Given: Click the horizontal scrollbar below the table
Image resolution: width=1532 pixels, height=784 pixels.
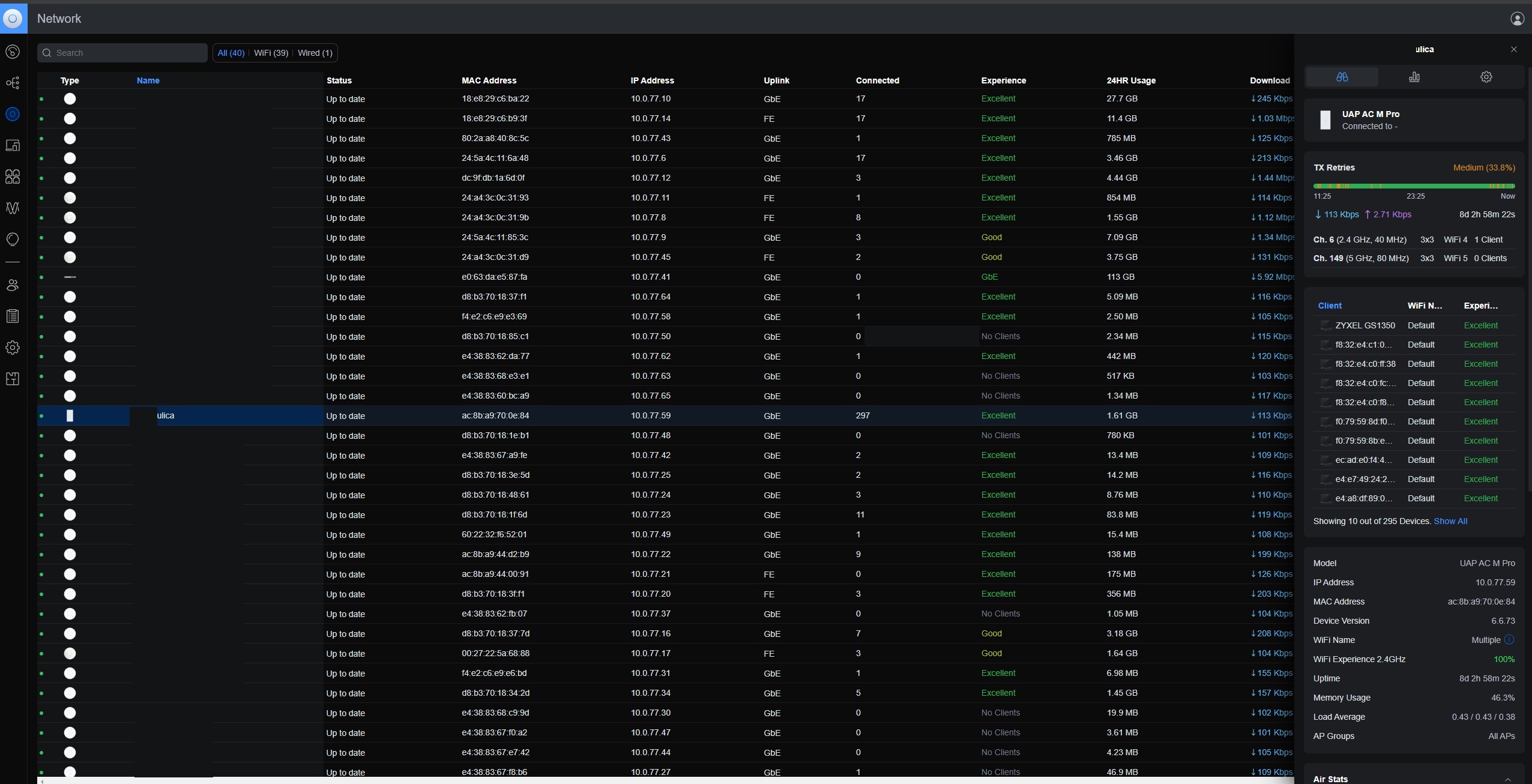Looking at the screenshot, I should pos(665,781).
